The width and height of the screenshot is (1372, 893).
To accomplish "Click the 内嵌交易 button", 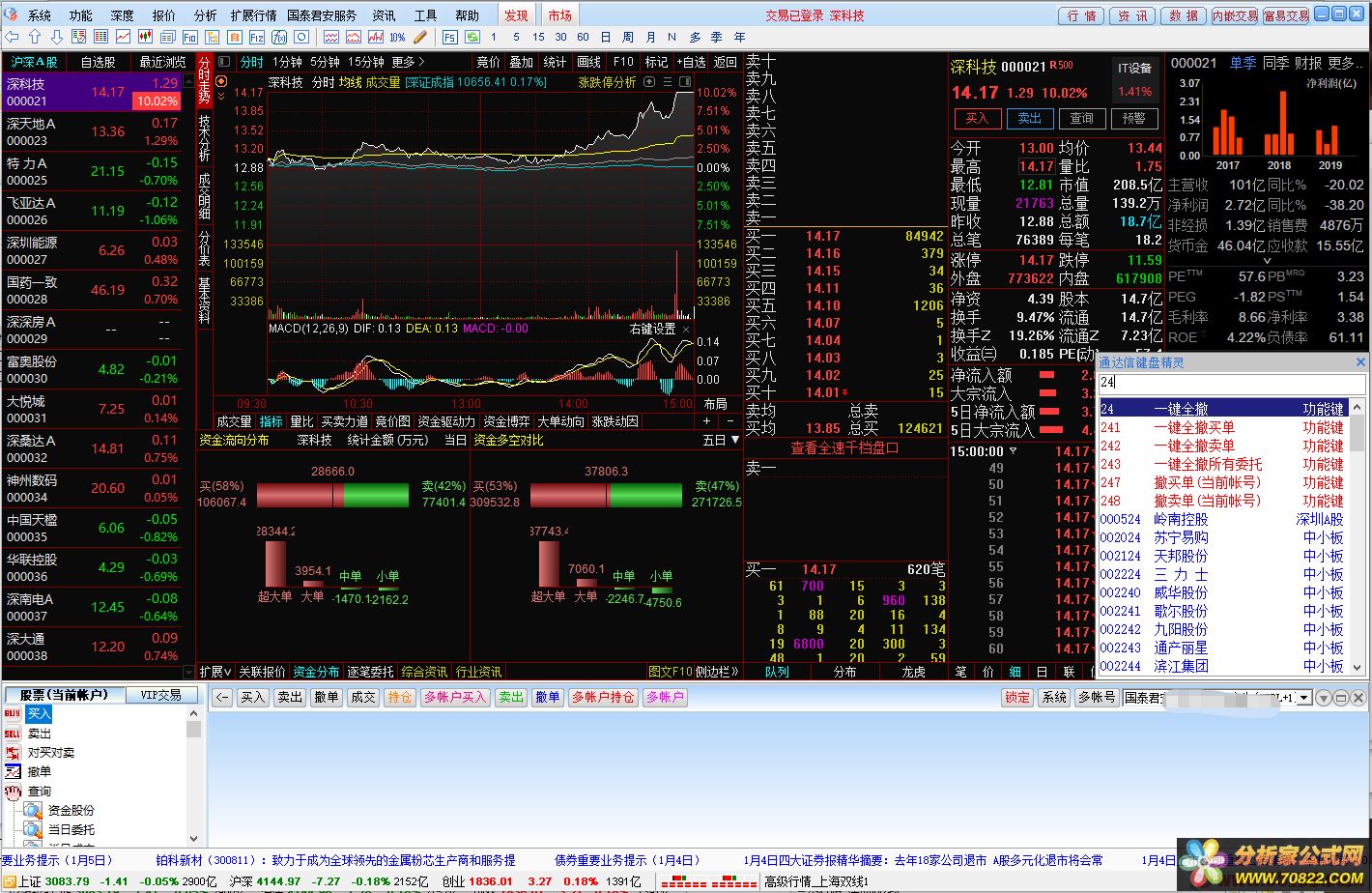I will [1235, 15].
